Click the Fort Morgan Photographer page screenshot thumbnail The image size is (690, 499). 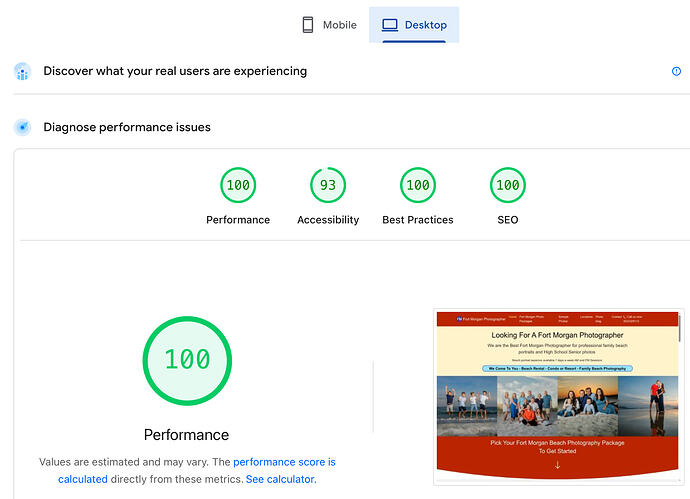pos(558,397)
